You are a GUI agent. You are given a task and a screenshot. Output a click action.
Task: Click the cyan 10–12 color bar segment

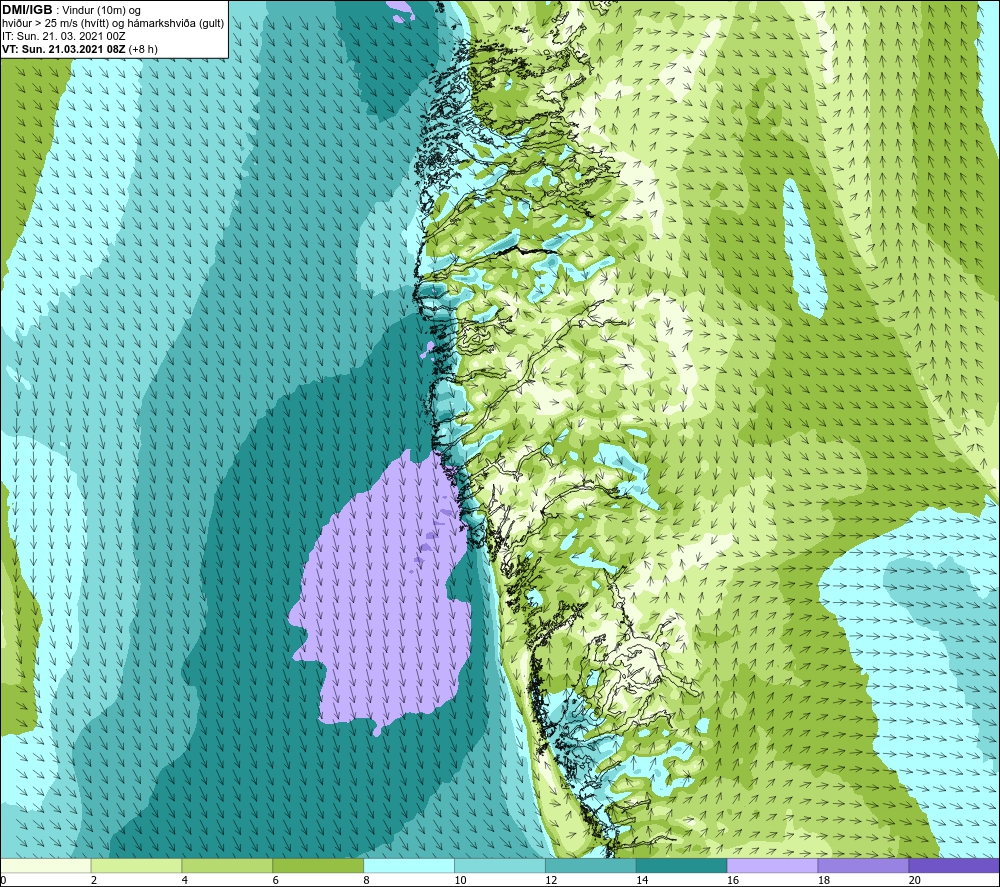point(499,865)
